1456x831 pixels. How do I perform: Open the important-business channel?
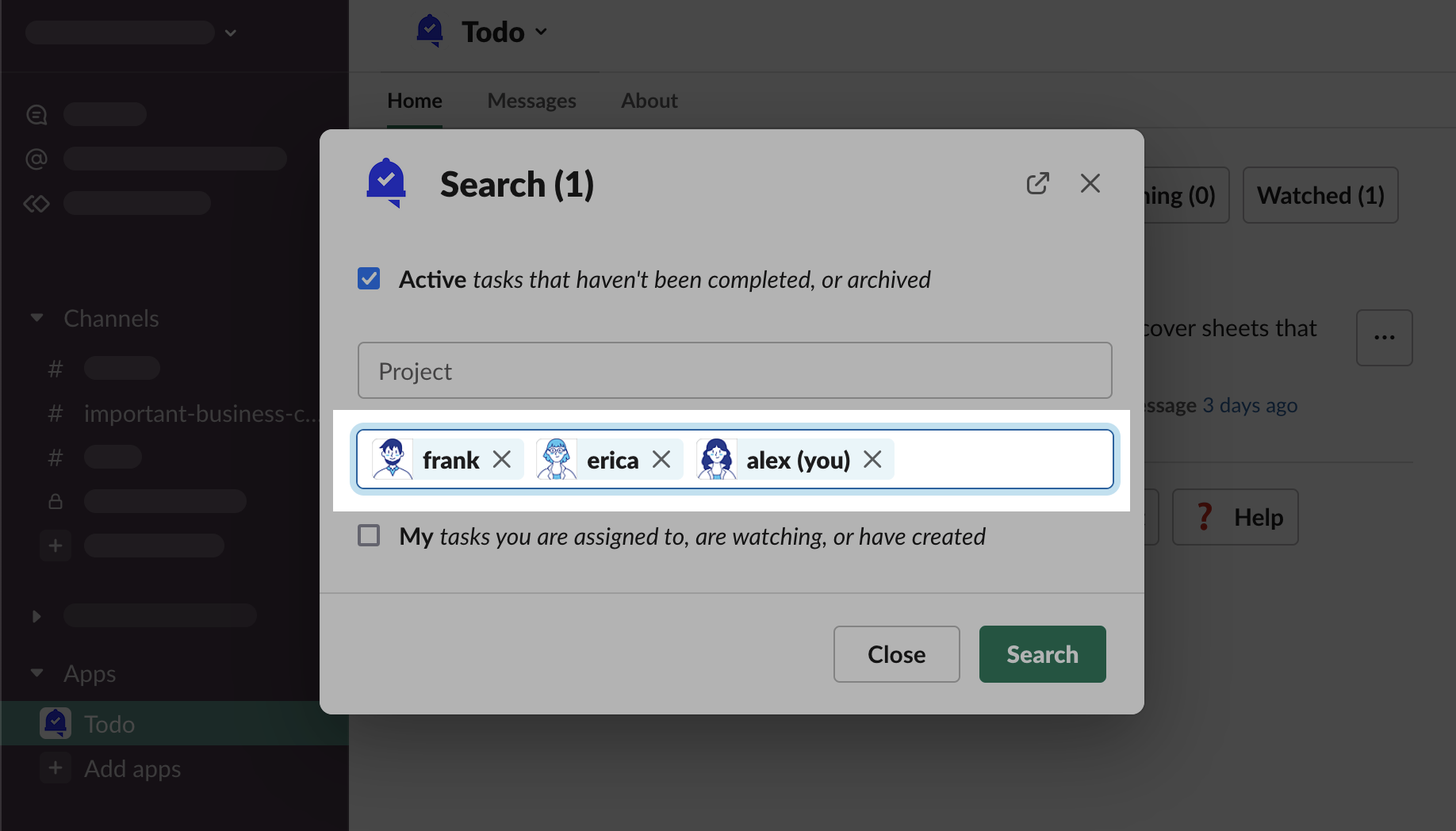tap(198, 413)
